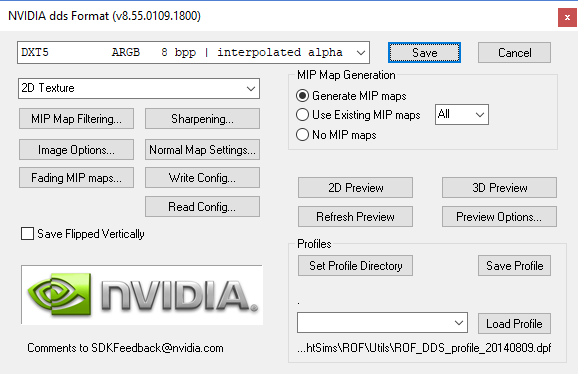Viewport: 578px width, 374px height.
Task: Click the window title NVIDIA dds Format
Action: click(104, 16)
